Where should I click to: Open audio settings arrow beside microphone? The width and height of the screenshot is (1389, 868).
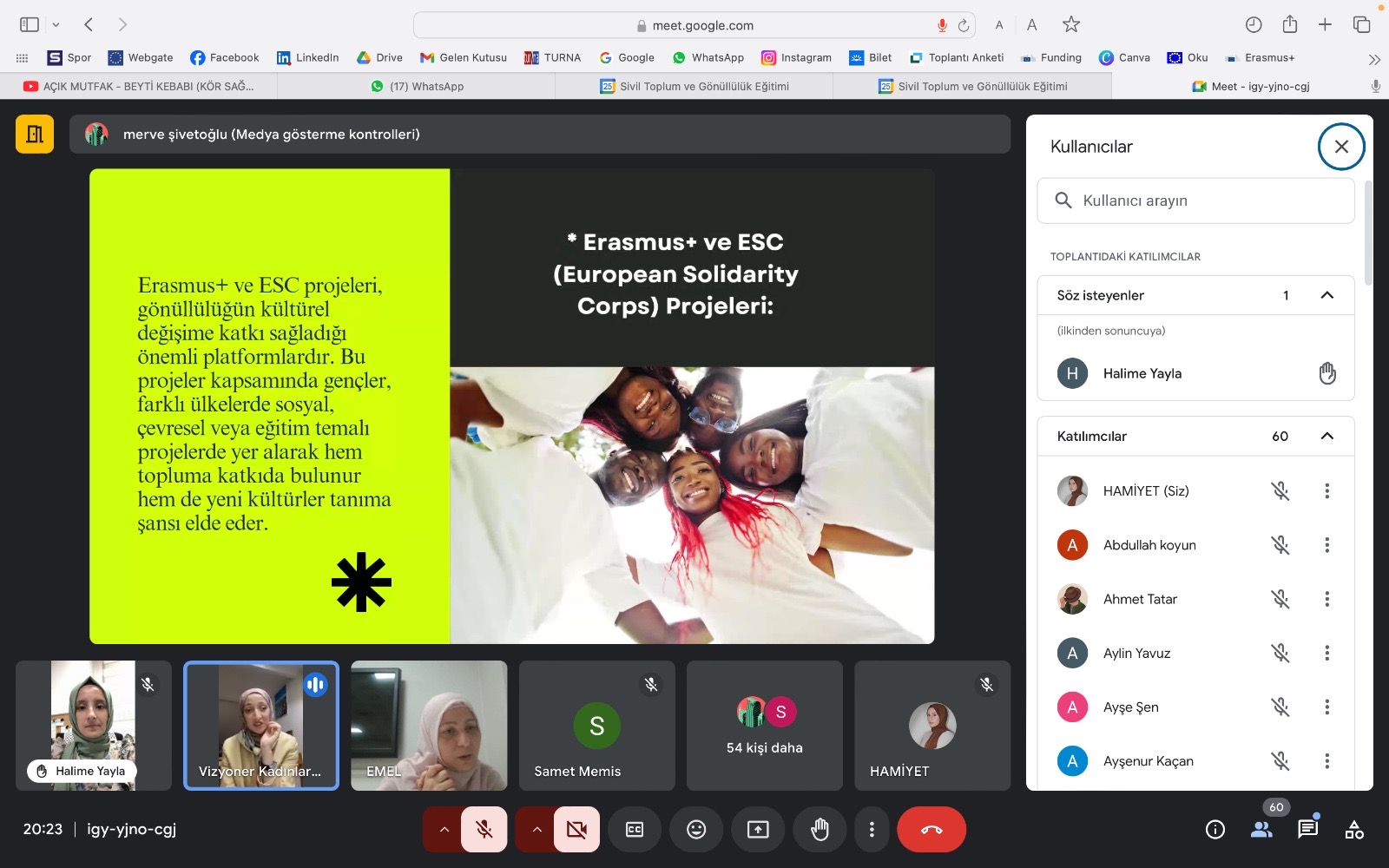click(444, 830)
